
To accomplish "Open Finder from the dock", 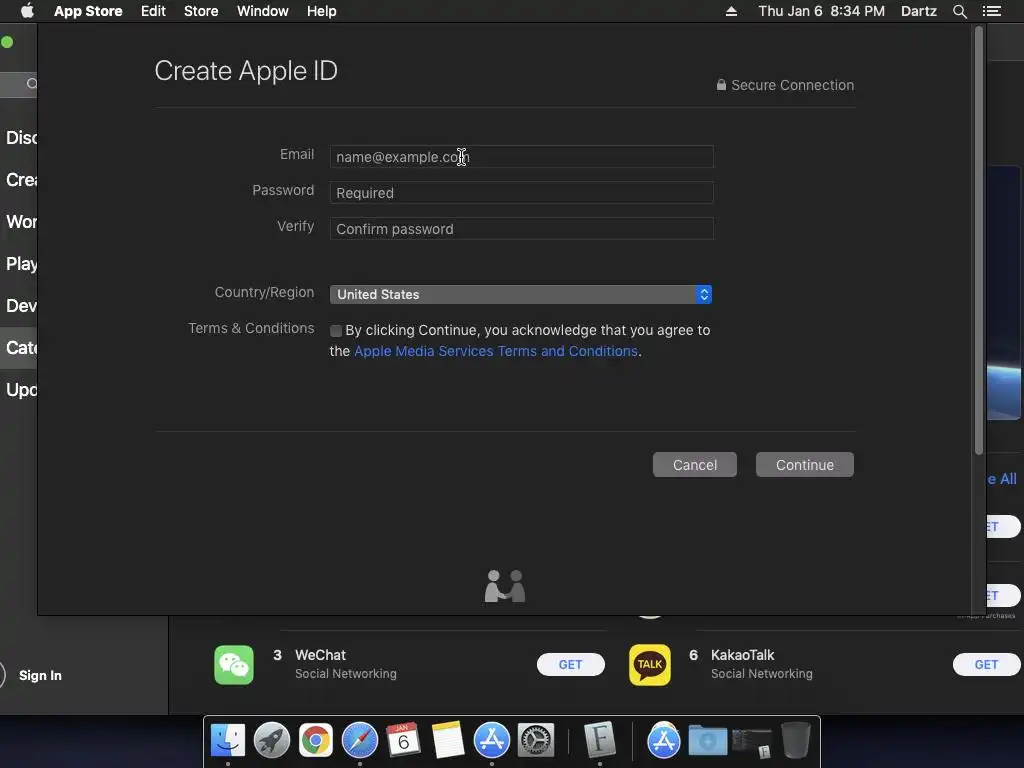I will click(228, 741).
